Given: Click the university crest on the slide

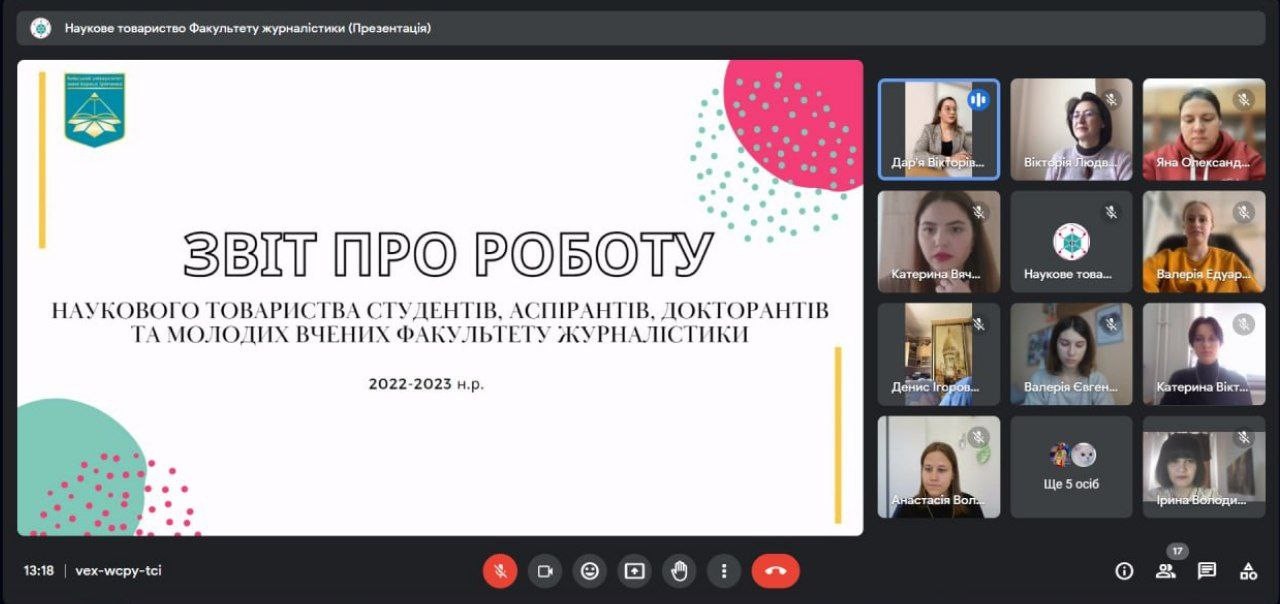Looking at the screenshot, I should [x=94, y=109].
